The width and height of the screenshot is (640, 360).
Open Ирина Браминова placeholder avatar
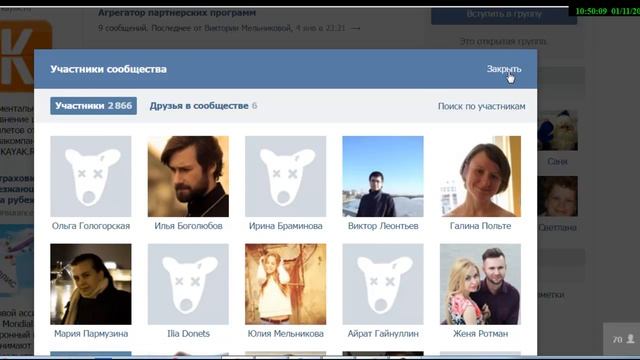pyautogui.click(x=286, y=176)
